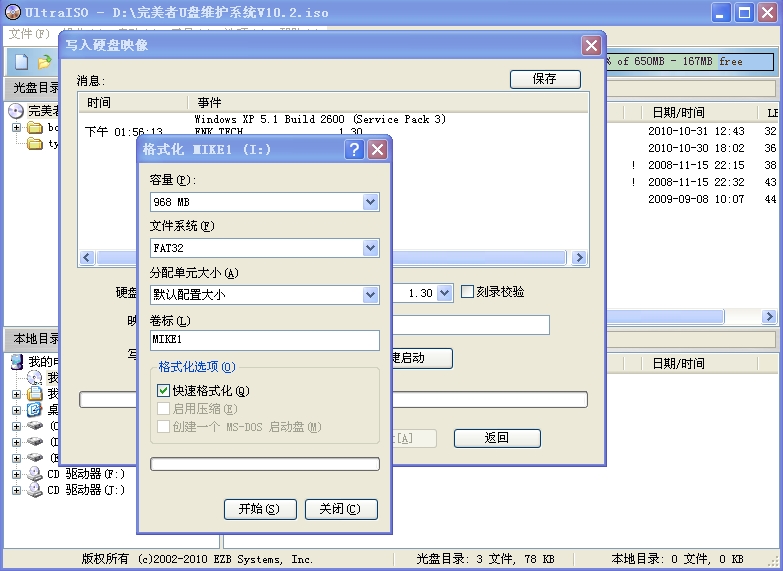
Task: Close the Write Disk Image dialog
Action: tap(591, 45)
